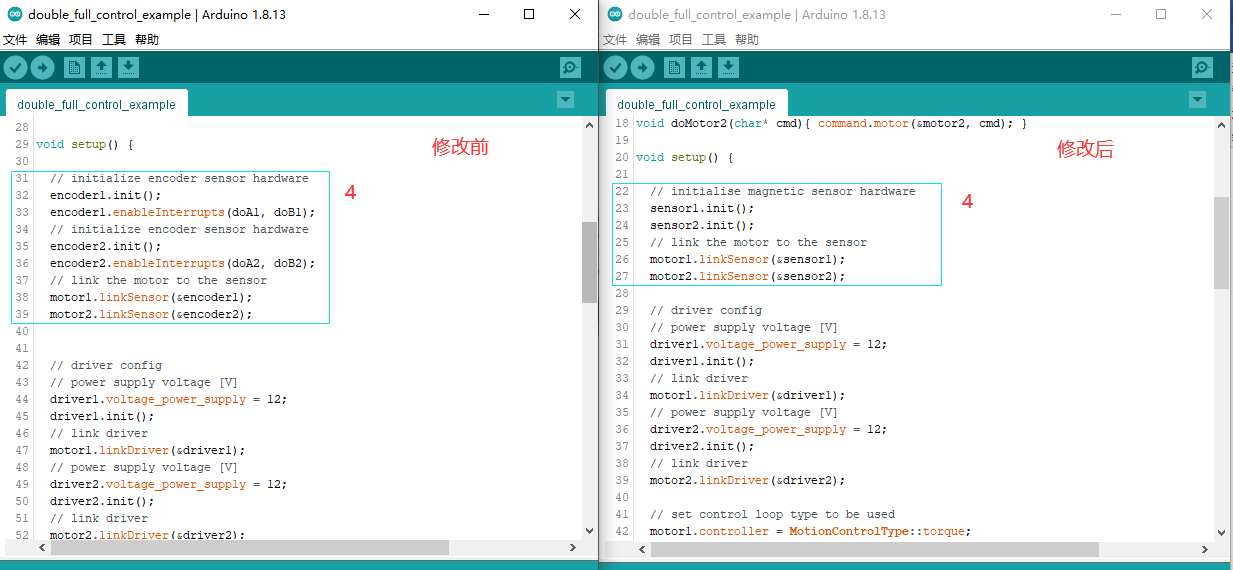The height and width of the screenshot is (570, 1233).
Task: Open Serial Monitor icon in right Arduino window
Action: [1202, 67]
